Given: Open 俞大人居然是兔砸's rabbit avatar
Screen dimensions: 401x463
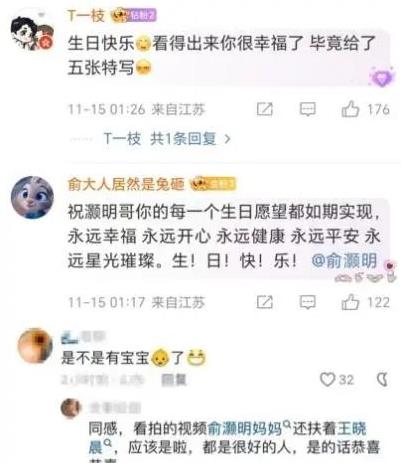Looking at the screenshot, I should pyautogui.click(x=32, y=197).
